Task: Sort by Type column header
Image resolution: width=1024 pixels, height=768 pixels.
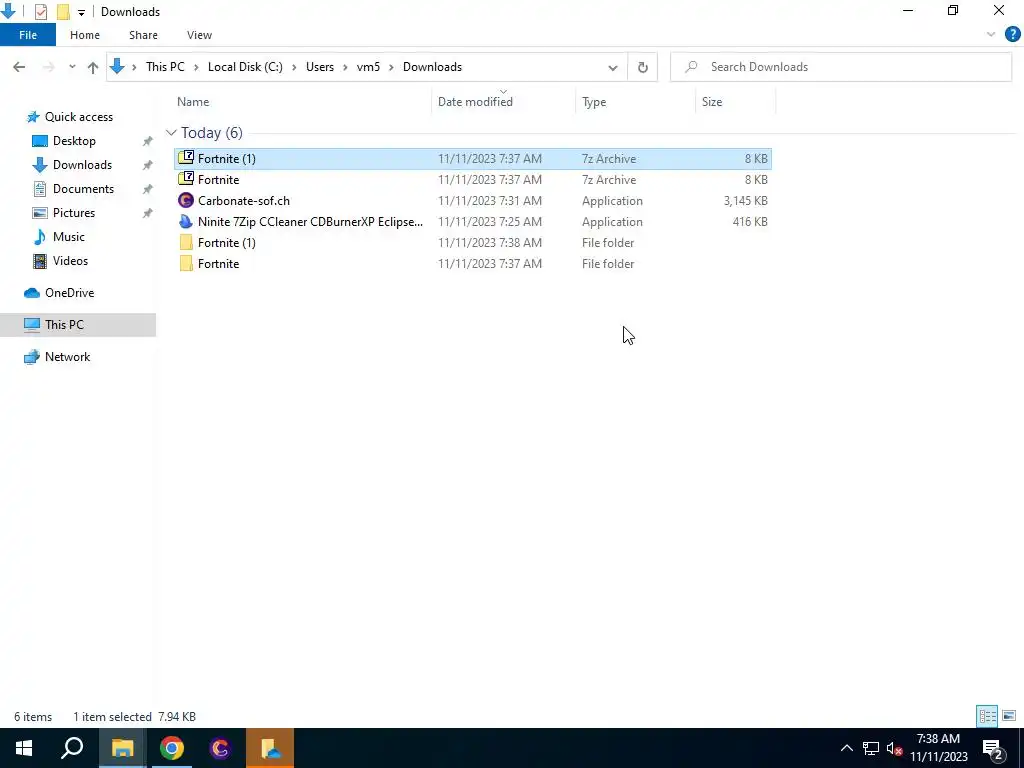Action: (594, 102)
